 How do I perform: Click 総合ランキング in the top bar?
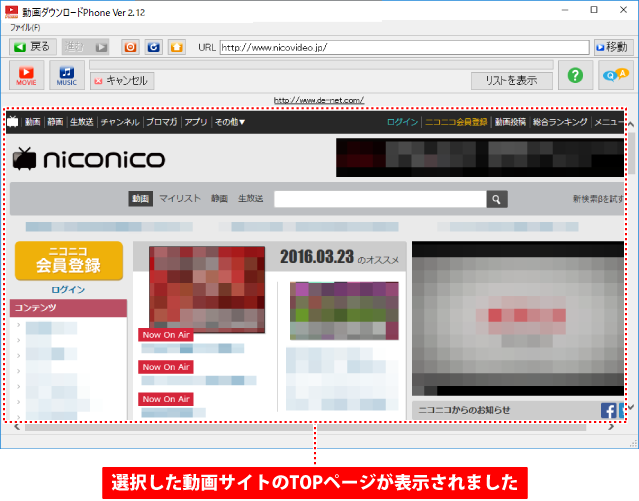(560, 122)
